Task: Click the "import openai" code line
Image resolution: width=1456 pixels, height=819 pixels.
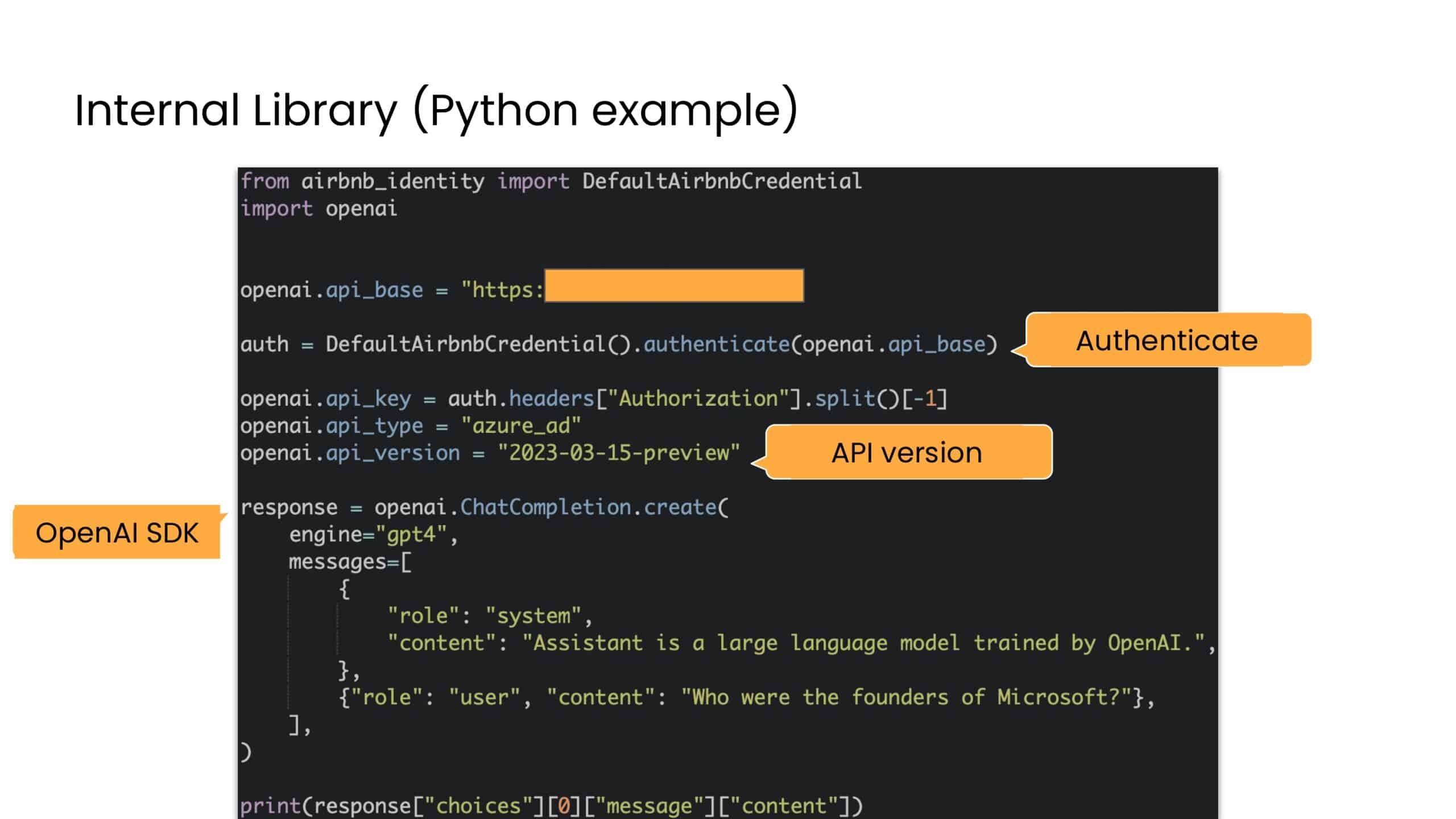Action: click(x=318, y=209)
